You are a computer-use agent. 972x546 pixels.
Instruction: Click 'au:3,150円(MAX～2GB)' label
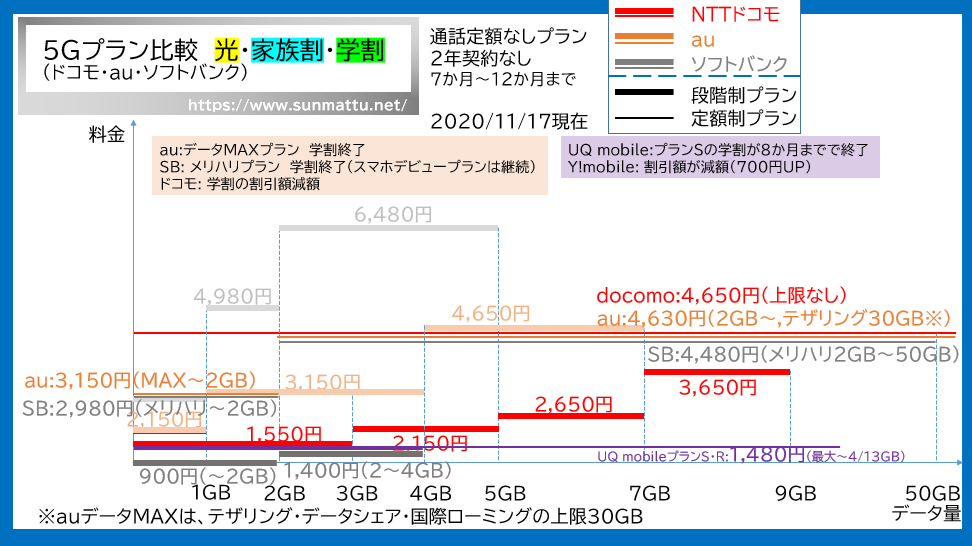pyautogui.click(x=140, y=381)
